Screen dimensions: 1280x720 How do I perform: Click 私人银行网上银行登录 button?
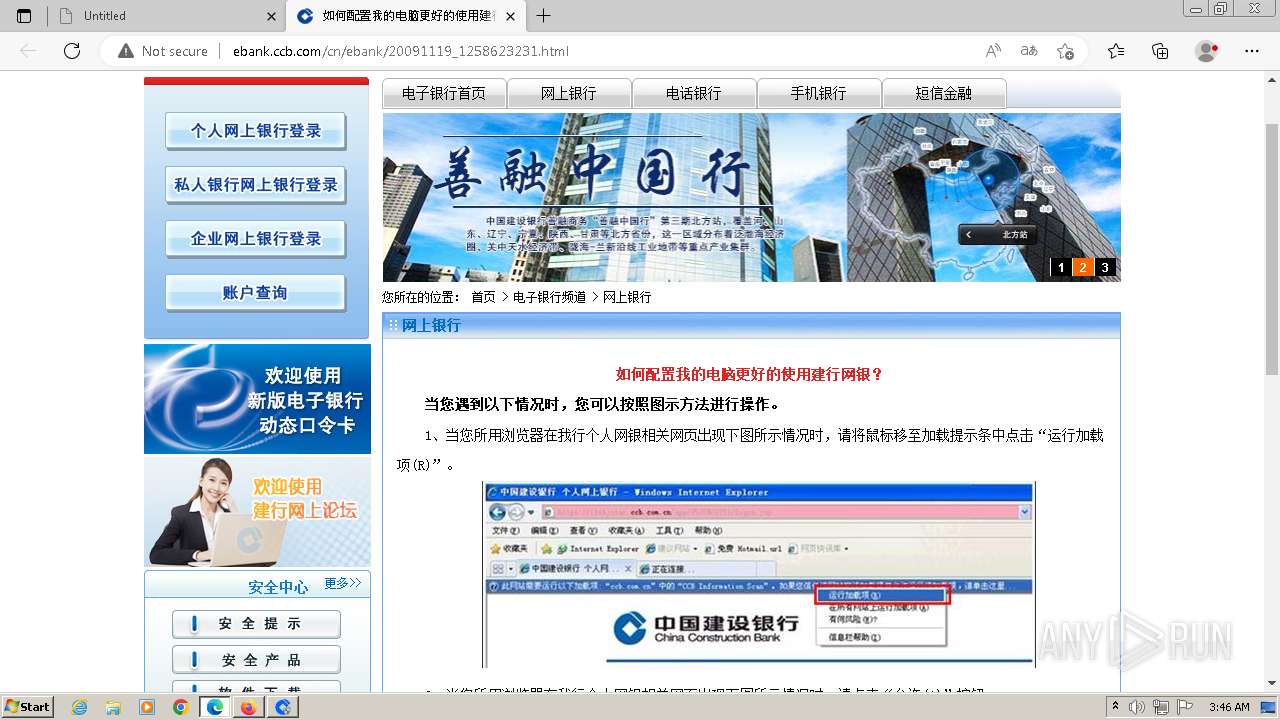pyautogui.click(x=256, y=185)
